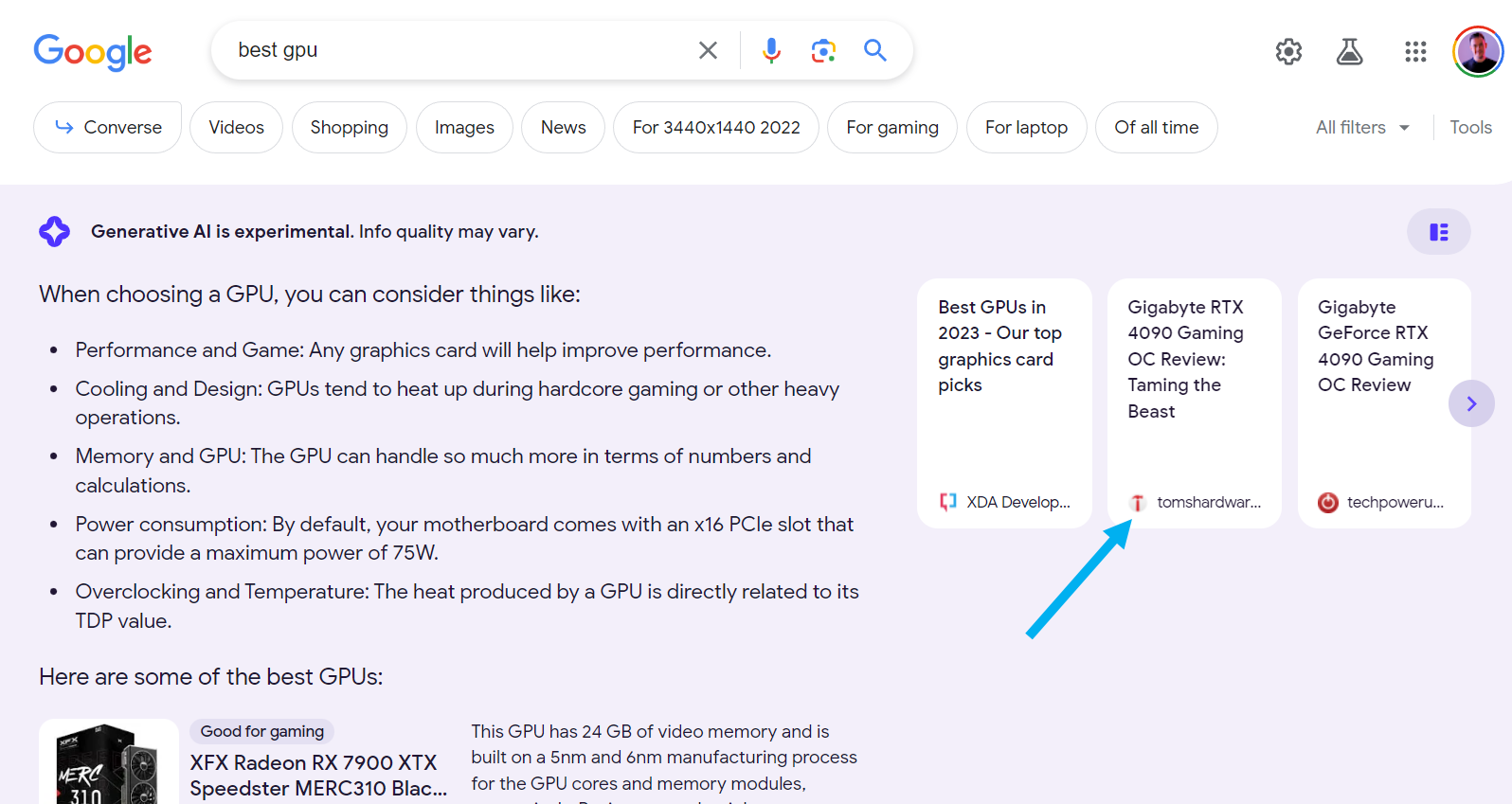Click the tomshardware site favicon
1512x804 pixels.
point(1138,502)
